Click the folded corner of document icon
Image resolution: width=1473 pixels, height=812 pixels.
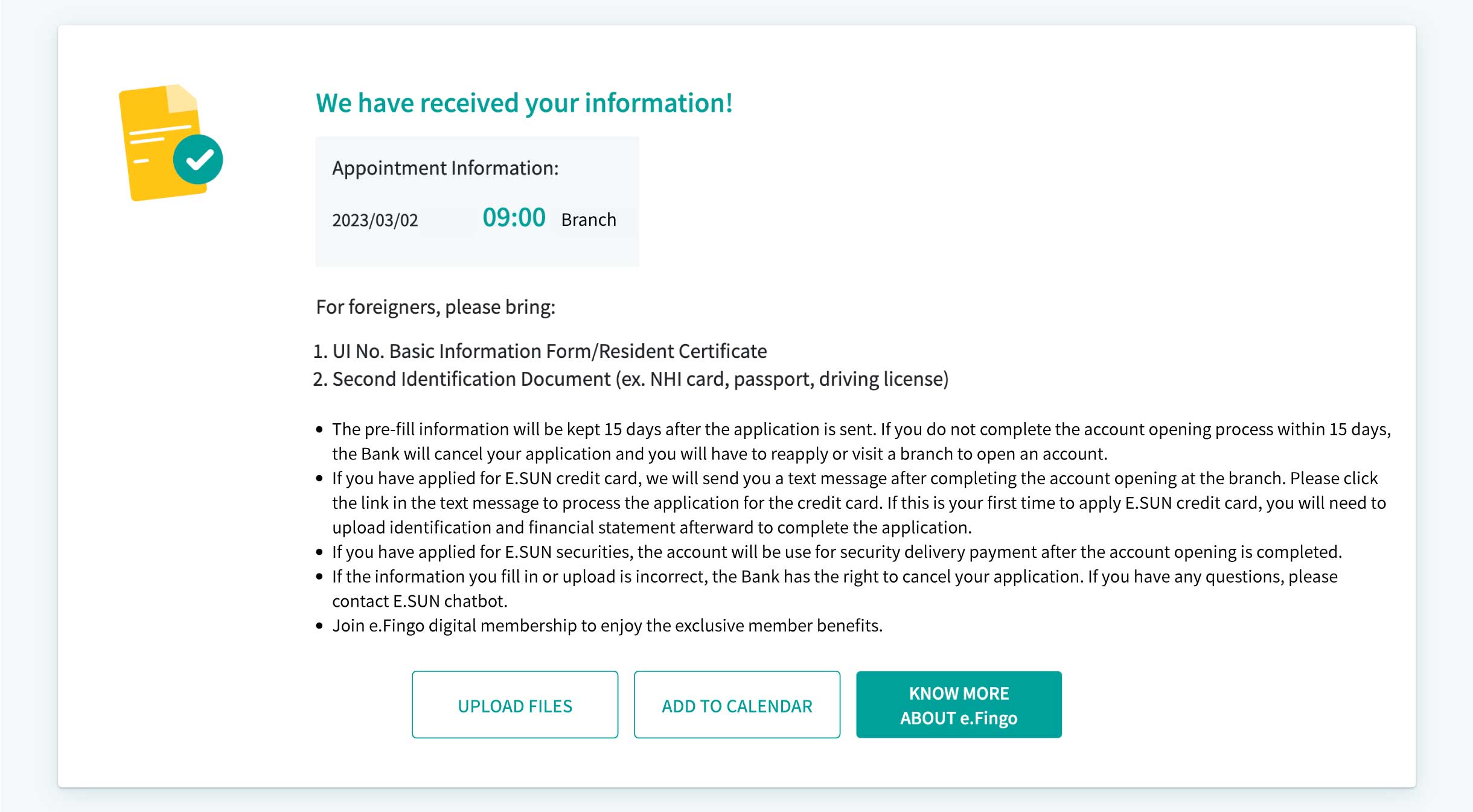pos(182,98)
